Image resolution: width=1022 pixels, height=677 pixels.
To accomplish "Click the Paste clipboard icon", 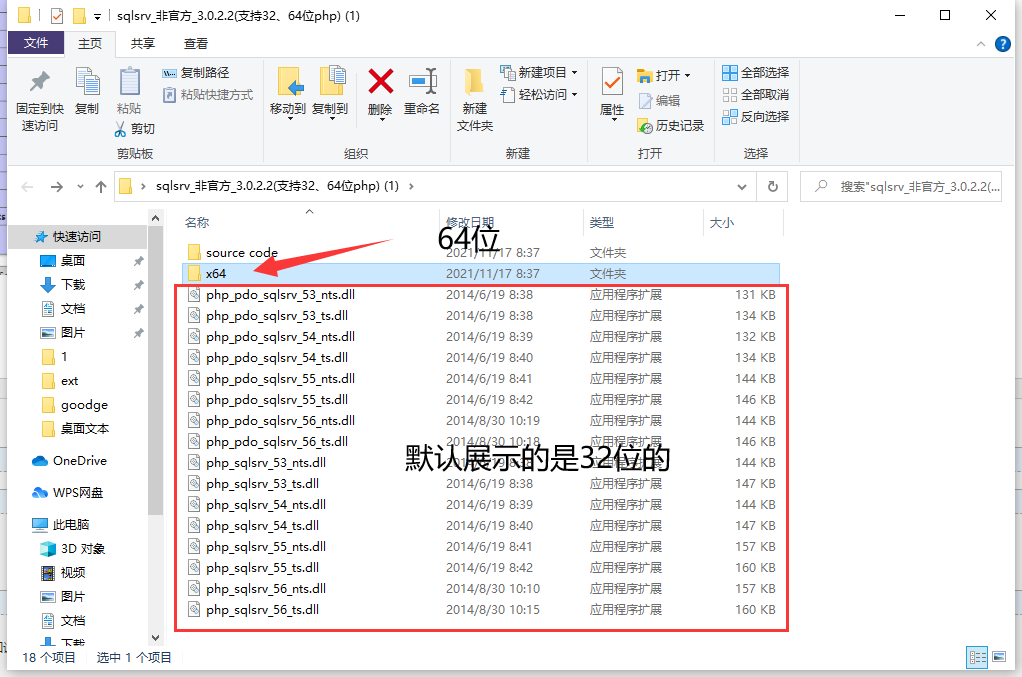I will (129, 82).
